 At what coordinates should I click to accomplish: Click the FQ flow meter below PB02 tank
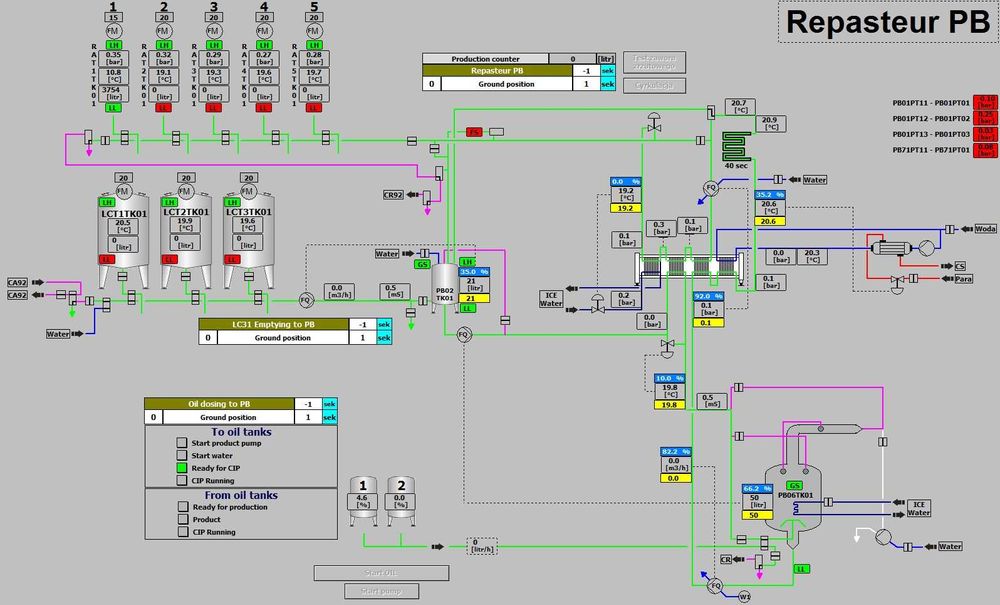(x=464, y=334)
